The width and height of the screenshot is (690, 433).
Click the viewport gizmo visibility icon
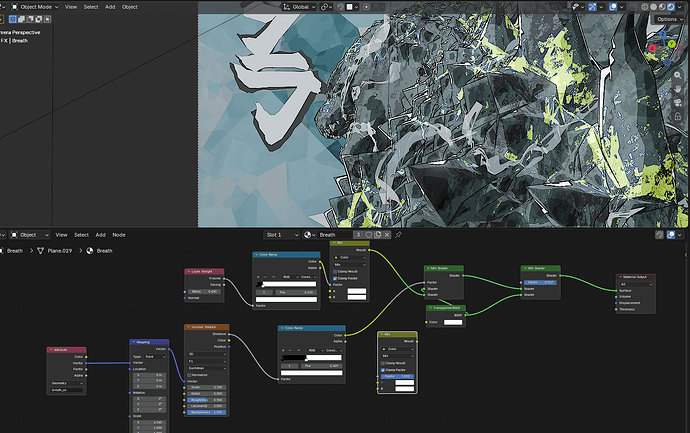[x=592, y=7]
